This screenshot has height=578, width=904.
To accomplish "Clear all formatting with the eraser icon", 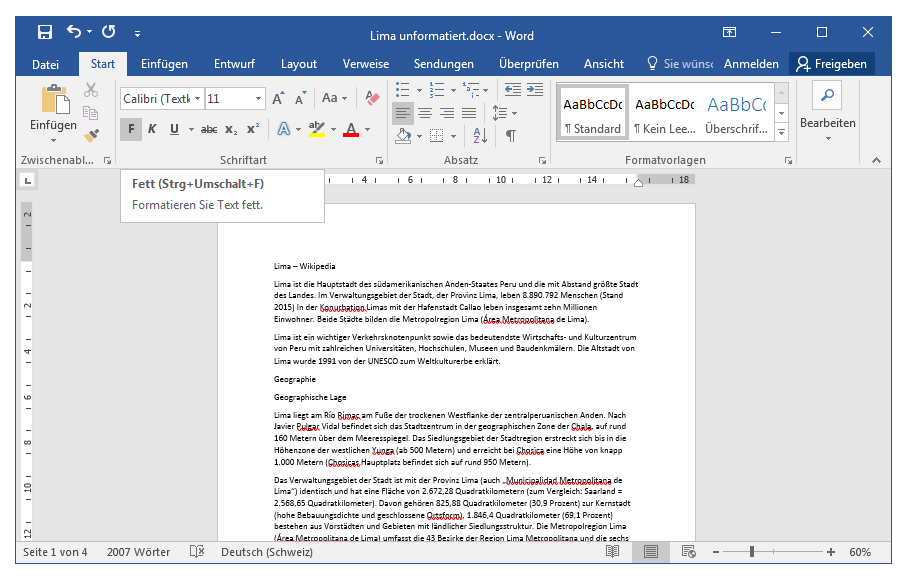I will 372,99.
